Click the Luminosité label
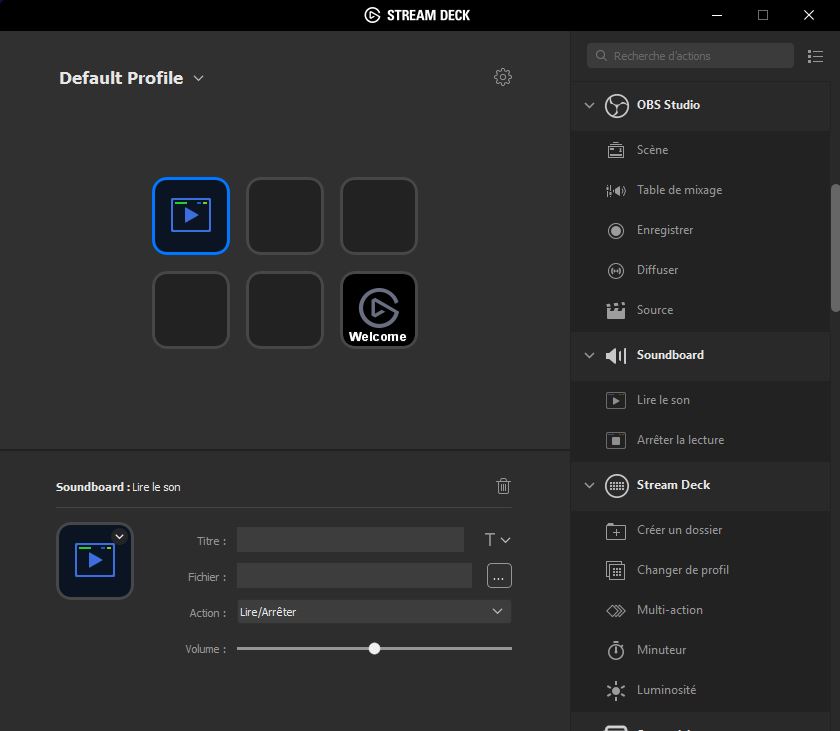 [x=666, y=690]
